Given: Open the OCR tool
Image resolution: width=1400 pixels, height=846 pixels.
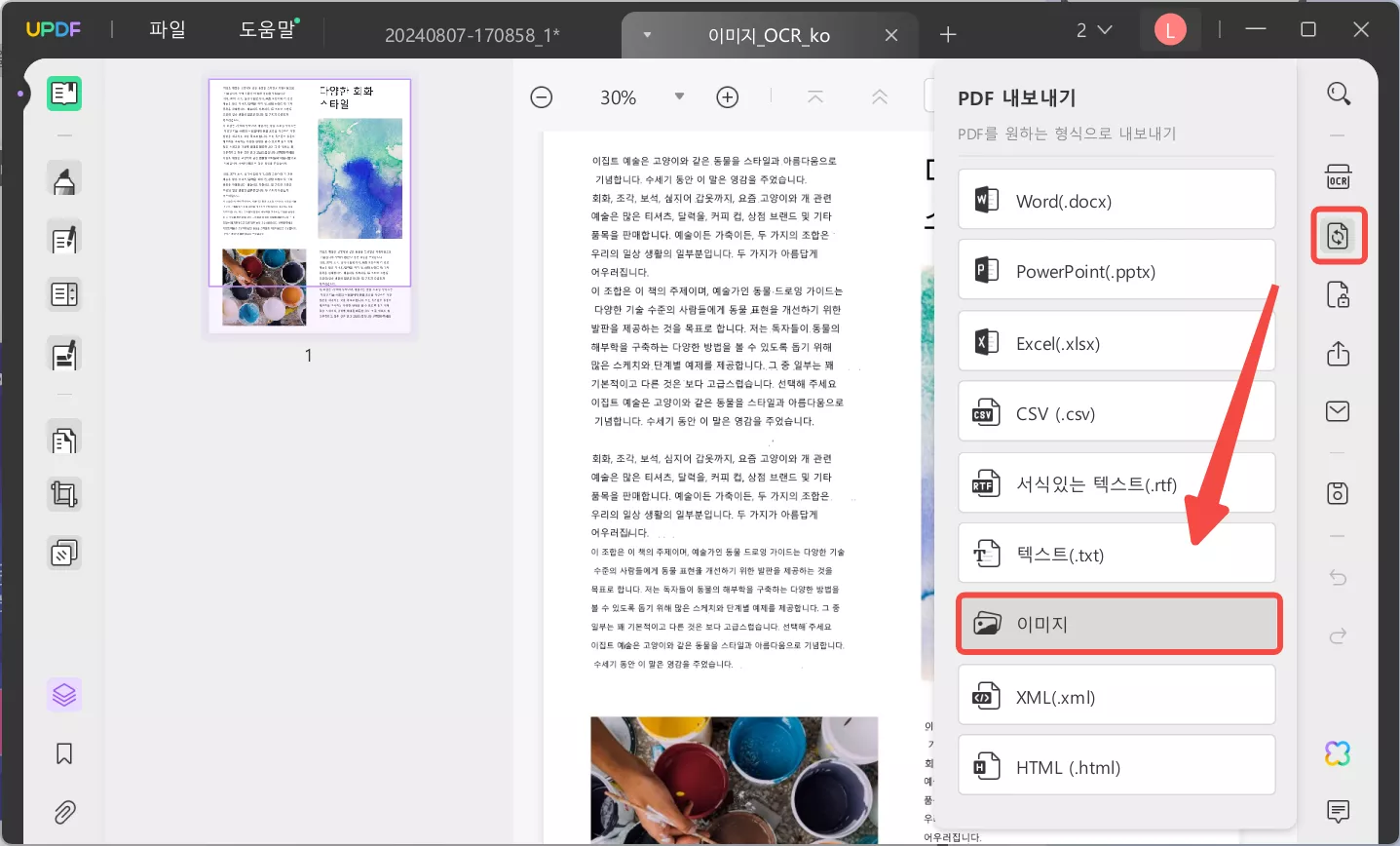Looking at the screenshot, I should (x=1339, y=176).
